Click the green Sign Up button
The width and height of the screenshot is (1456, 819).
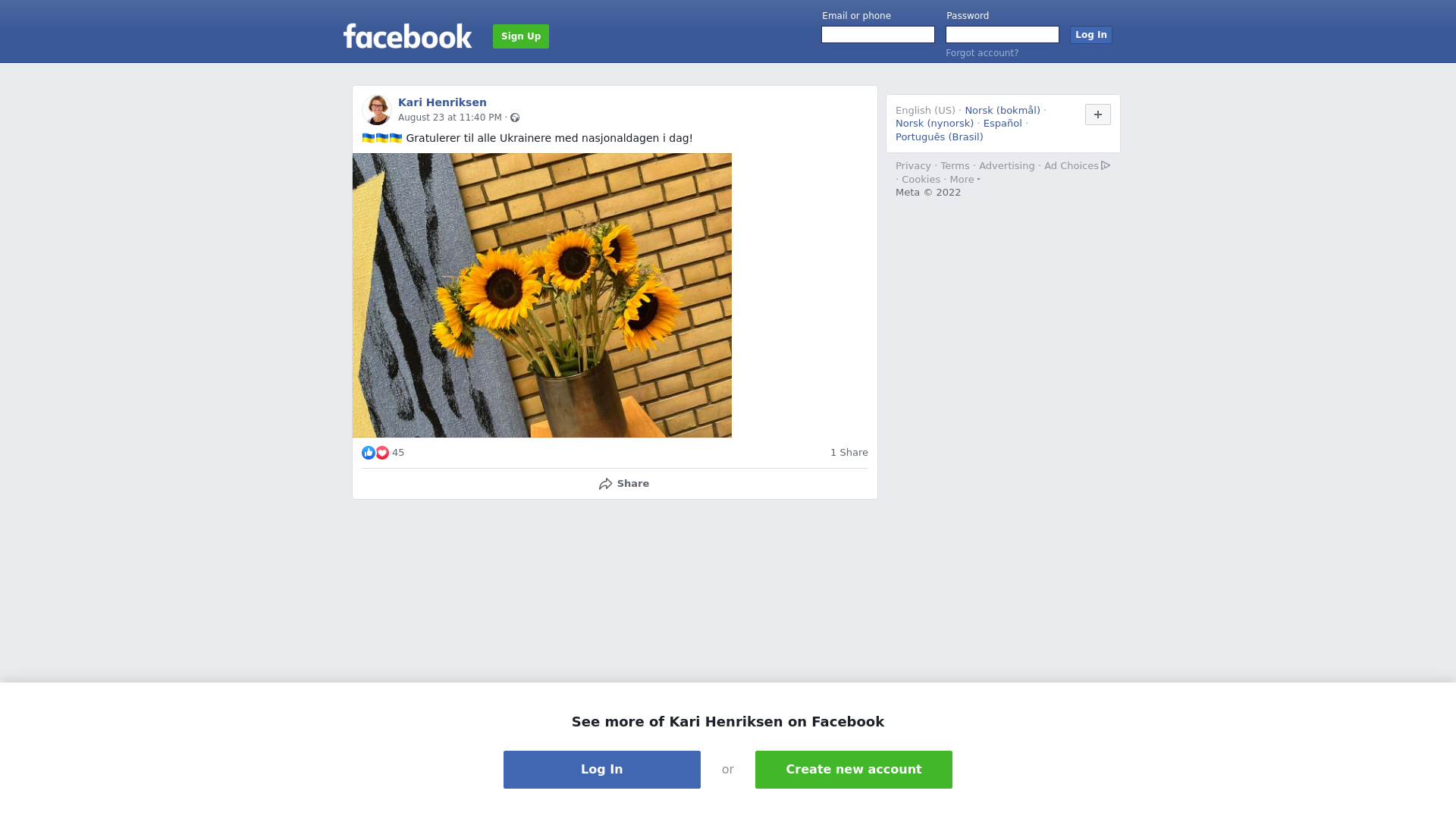(x=521, y=36)
